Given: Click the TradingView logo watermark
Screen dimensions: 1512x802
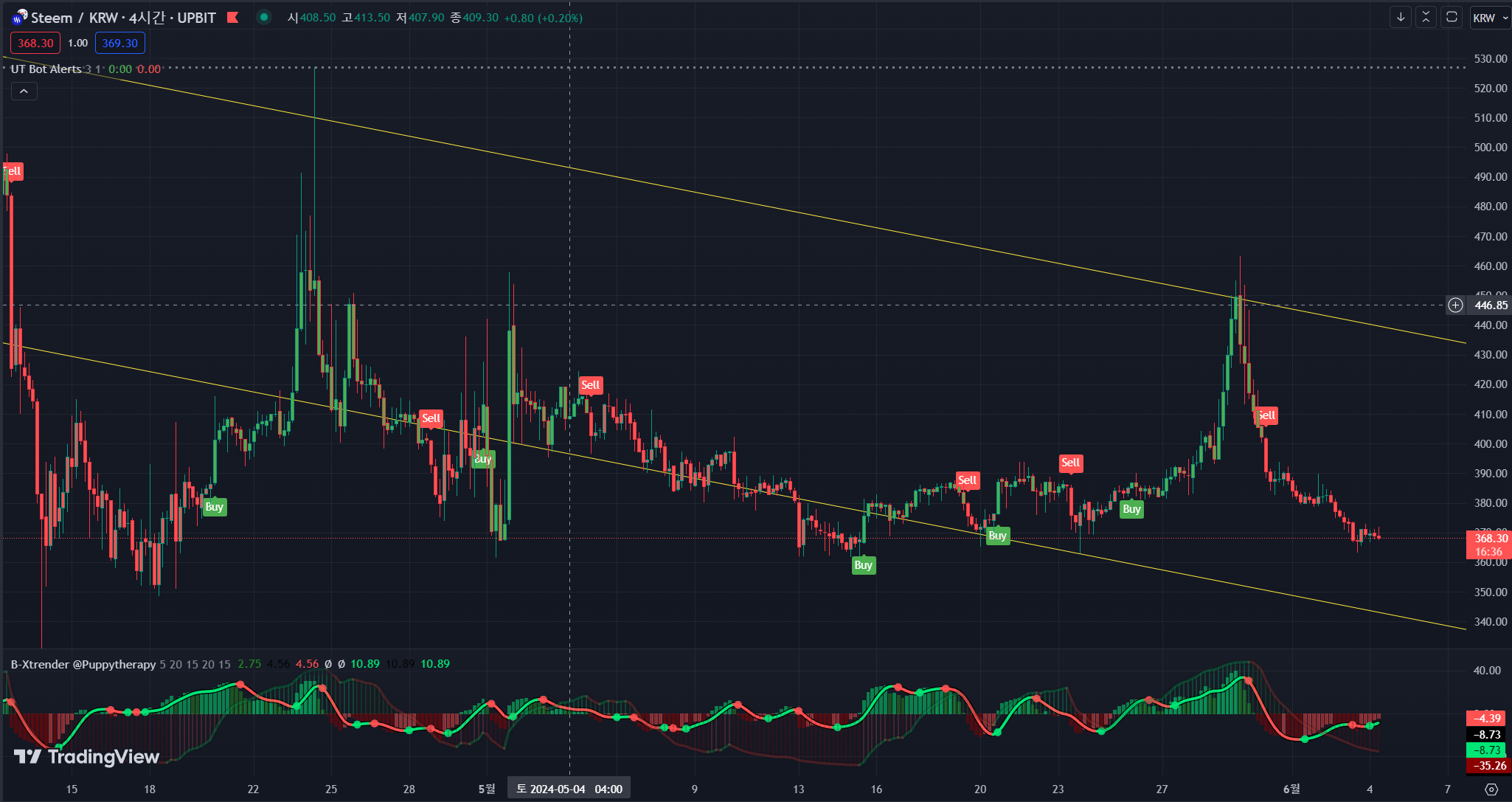Looking at the screenshot, I should pyautogui.click(x=87, y=757).
